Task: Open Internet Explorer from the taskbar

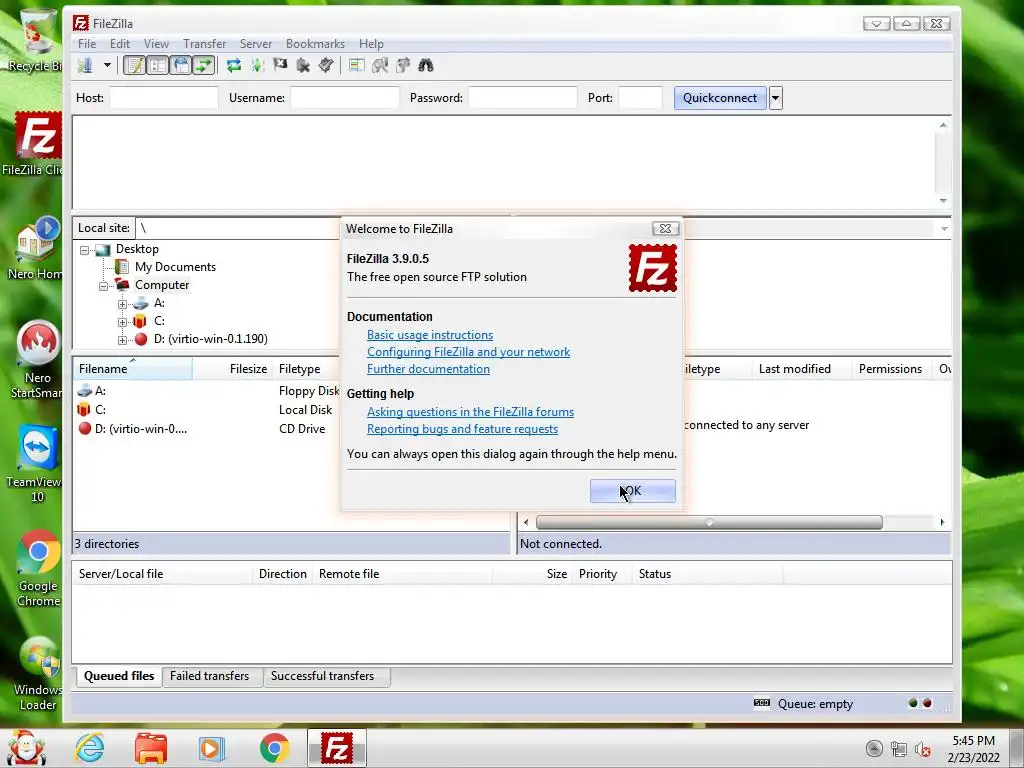Action: (89, 748)
